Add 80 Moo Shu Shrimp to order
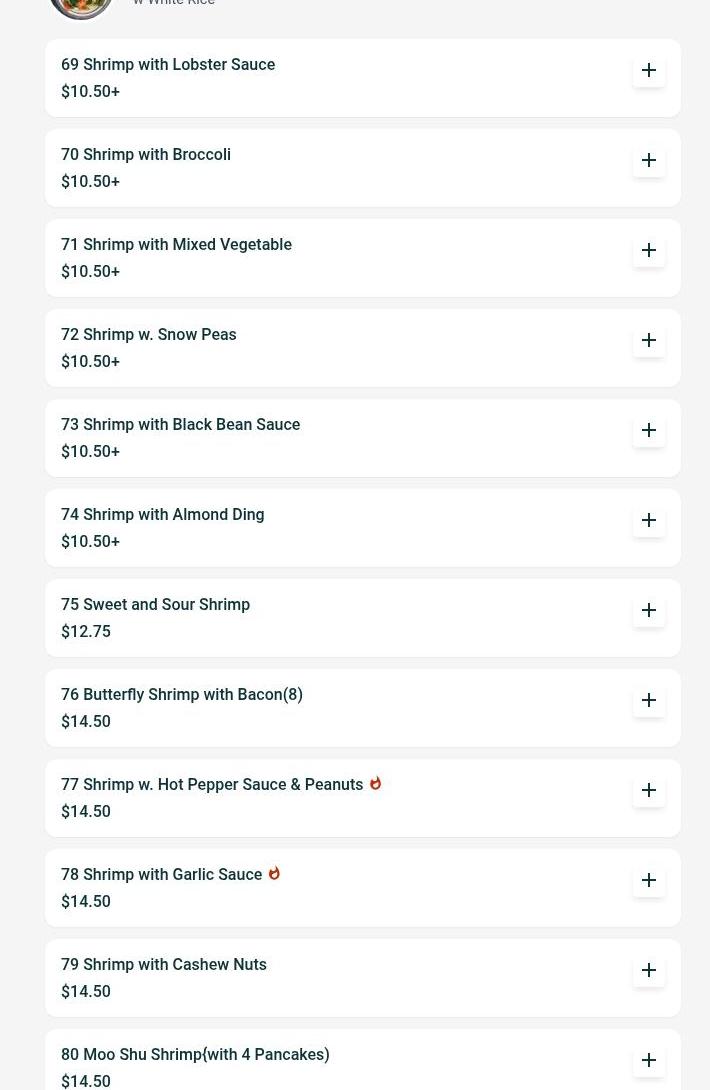 pyautogui.click(x=648, y=1060)
